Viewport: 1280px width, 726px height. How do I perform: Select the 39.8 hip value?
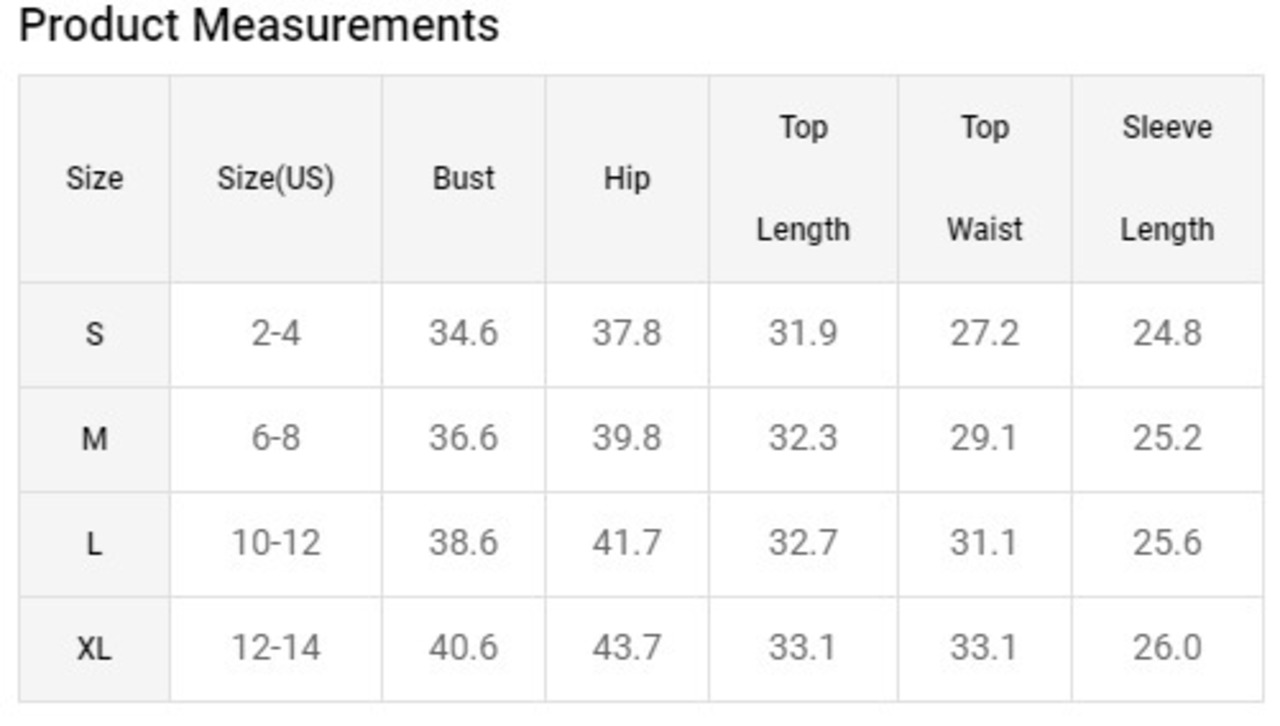click(x=627, y=439)
